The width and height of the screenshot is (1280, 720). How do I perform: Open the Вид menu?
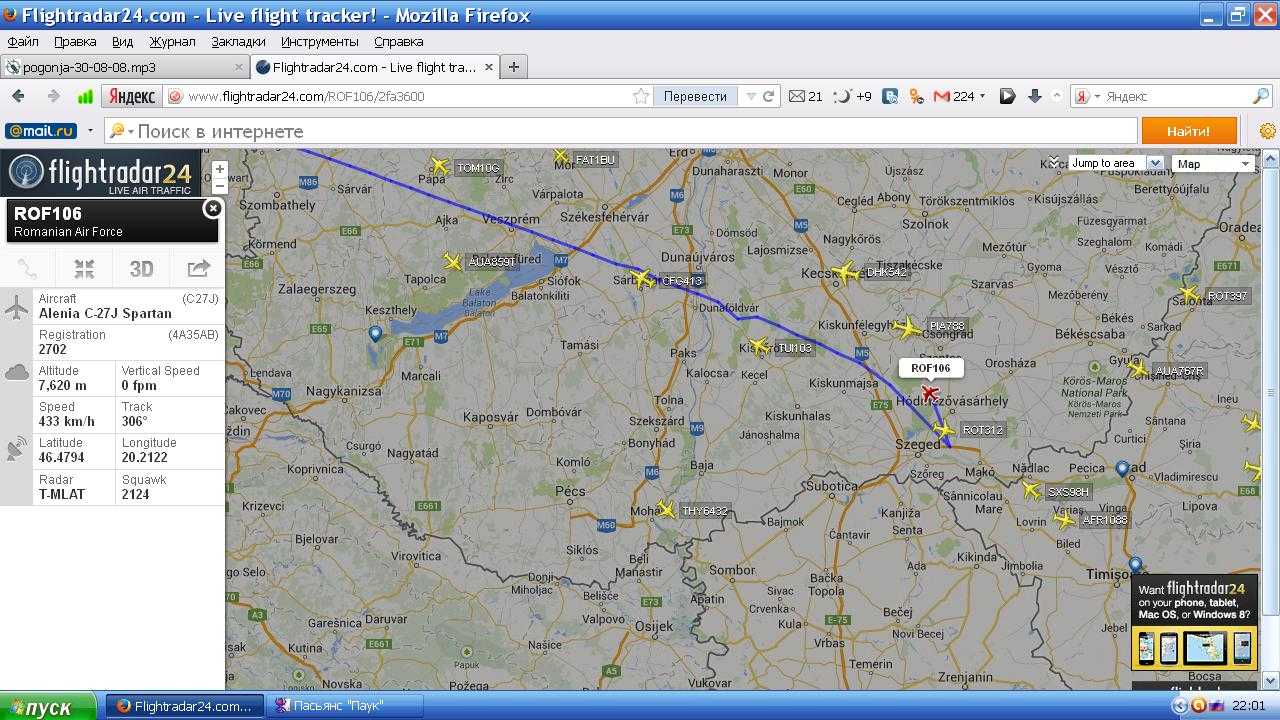click(x=122, y=41)
